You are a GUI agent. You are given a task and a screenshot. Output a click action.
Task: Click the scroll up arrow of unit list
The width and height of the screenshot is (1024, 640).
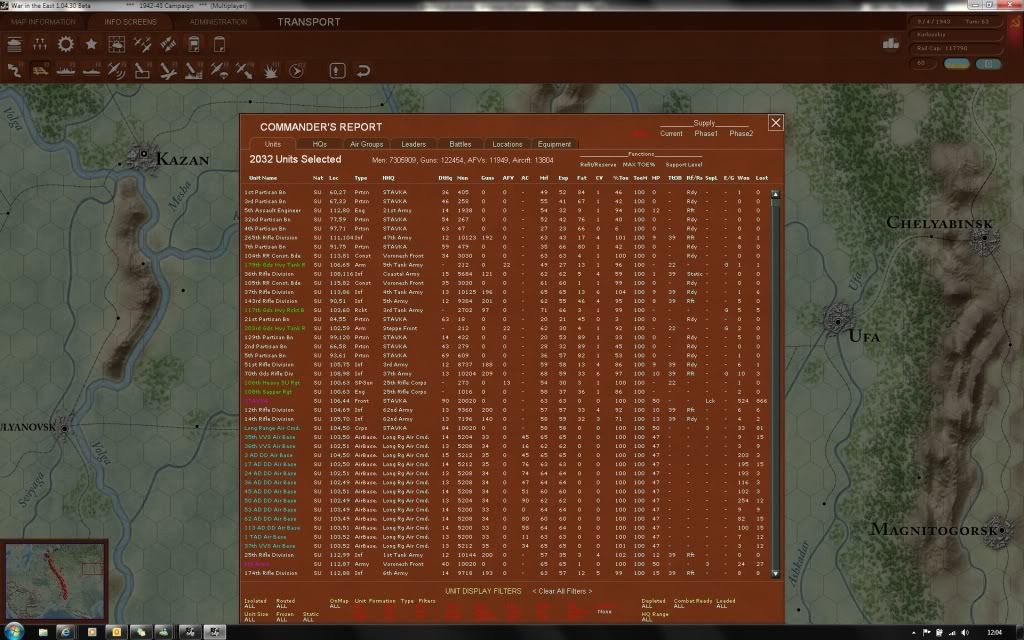[775, 194]
